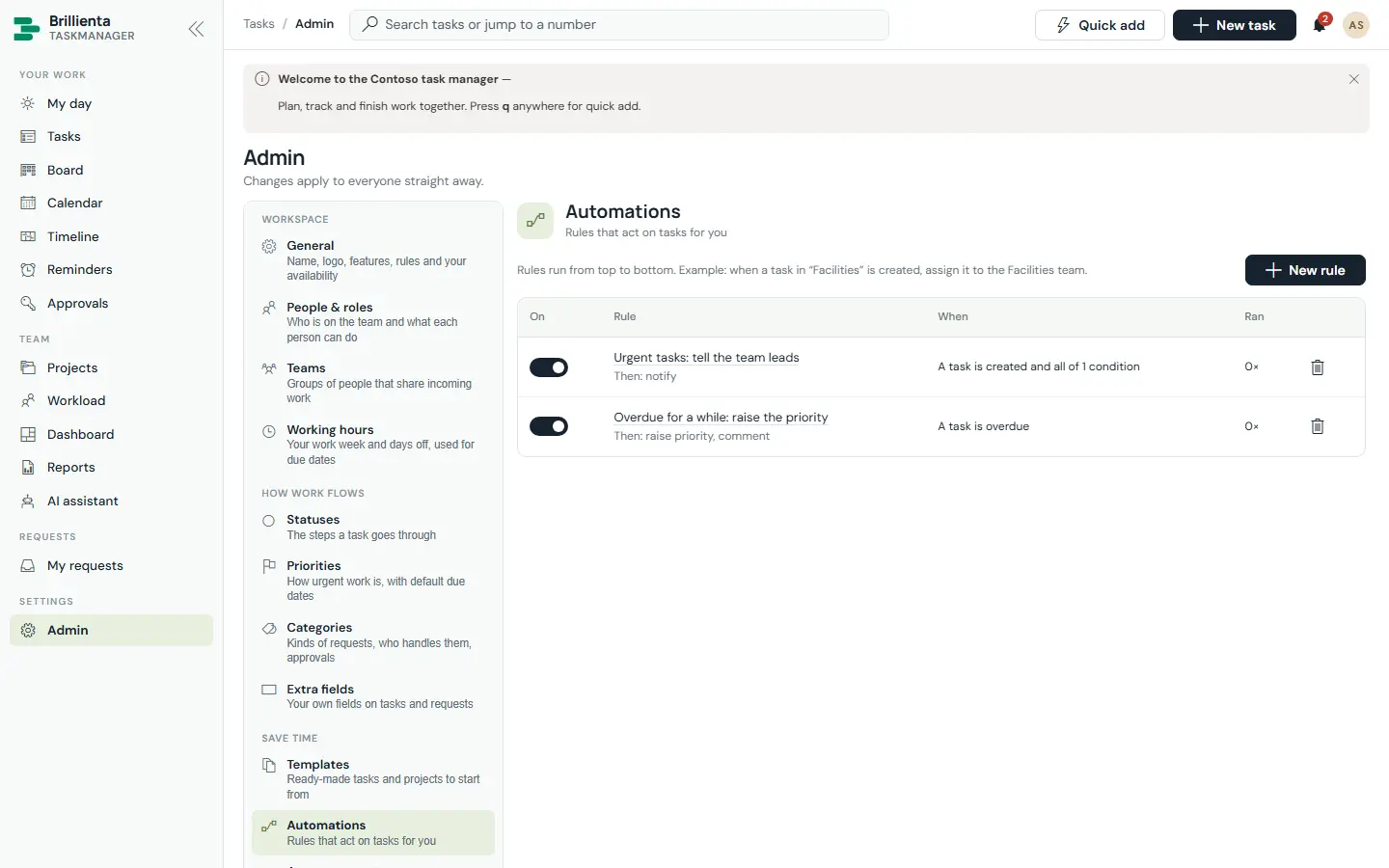Dismiss the welcome banner
The image size is (1389, 868).
1353,79
